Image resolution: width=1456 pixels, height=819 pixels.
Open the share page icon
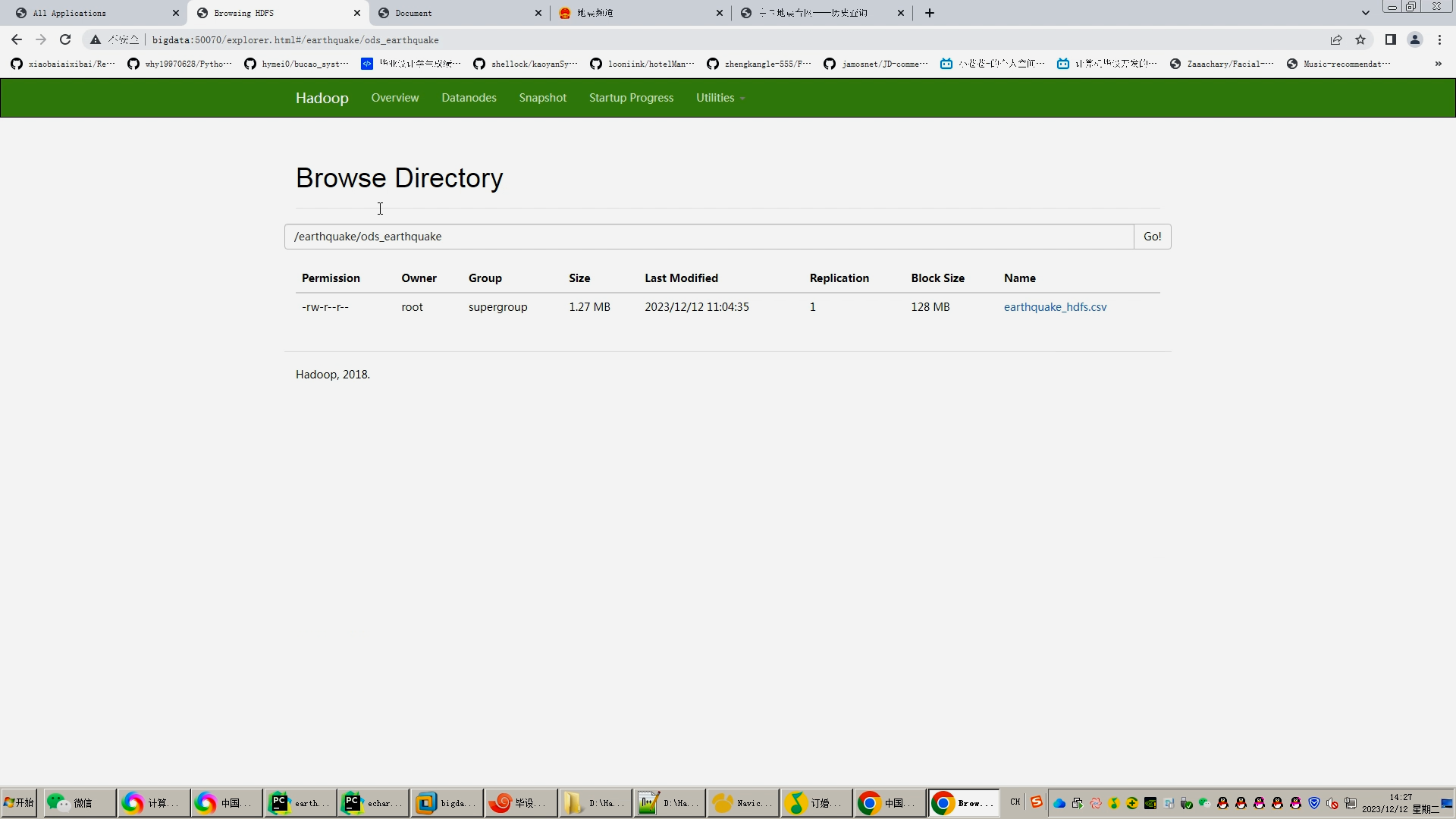(1336, 39)
